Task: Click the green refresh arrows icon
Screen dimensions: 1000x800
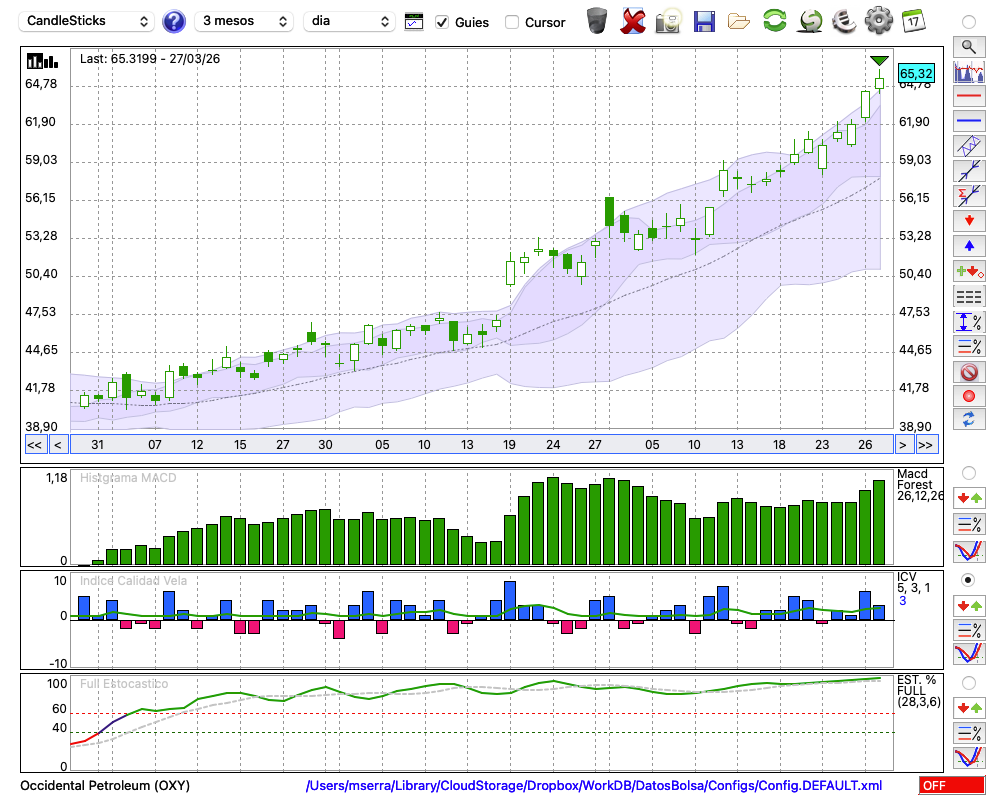Action: point(774,21)
